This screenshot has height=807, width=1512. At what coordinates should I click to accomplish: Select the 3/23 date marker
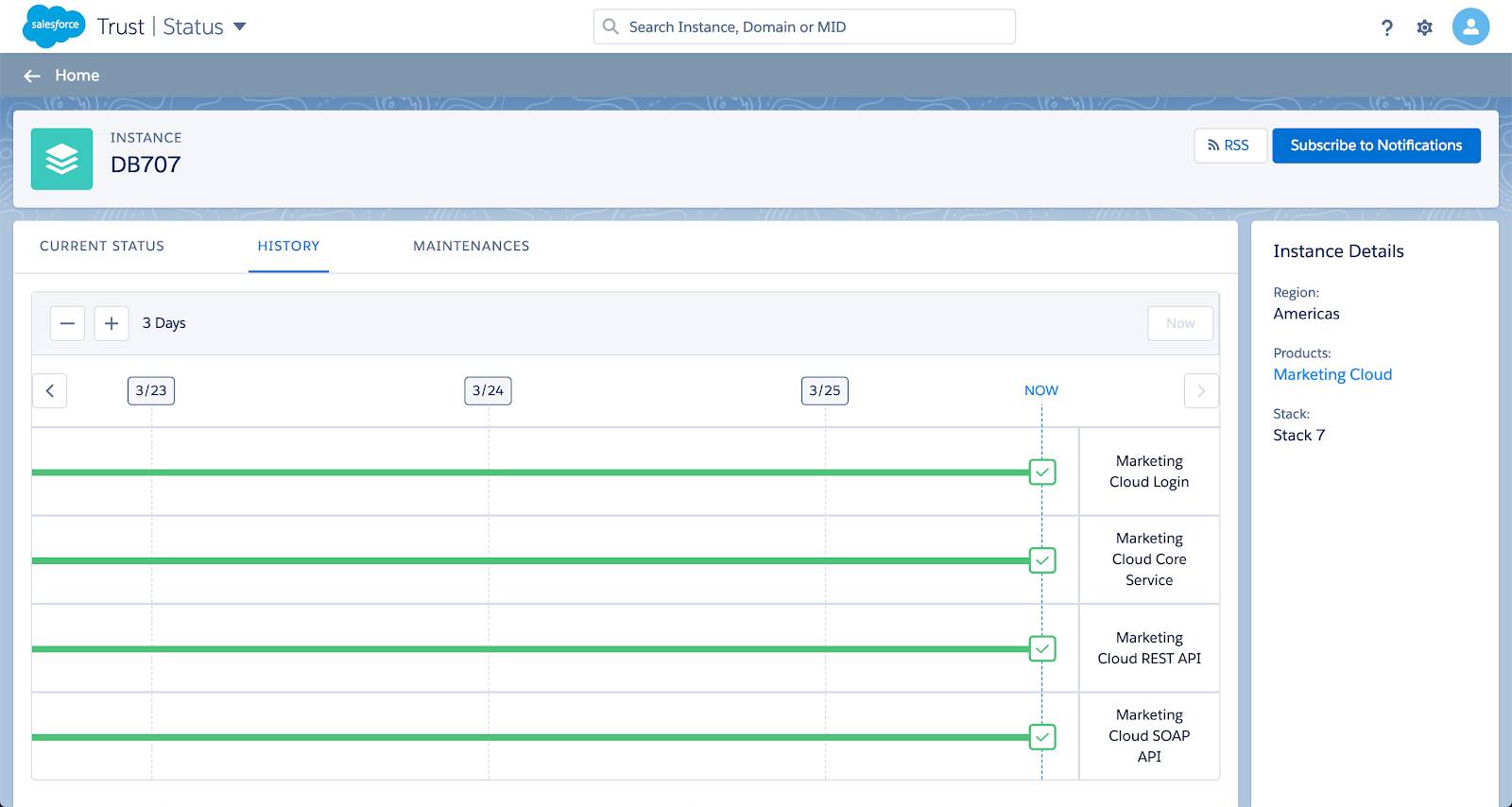coord(151,390)
